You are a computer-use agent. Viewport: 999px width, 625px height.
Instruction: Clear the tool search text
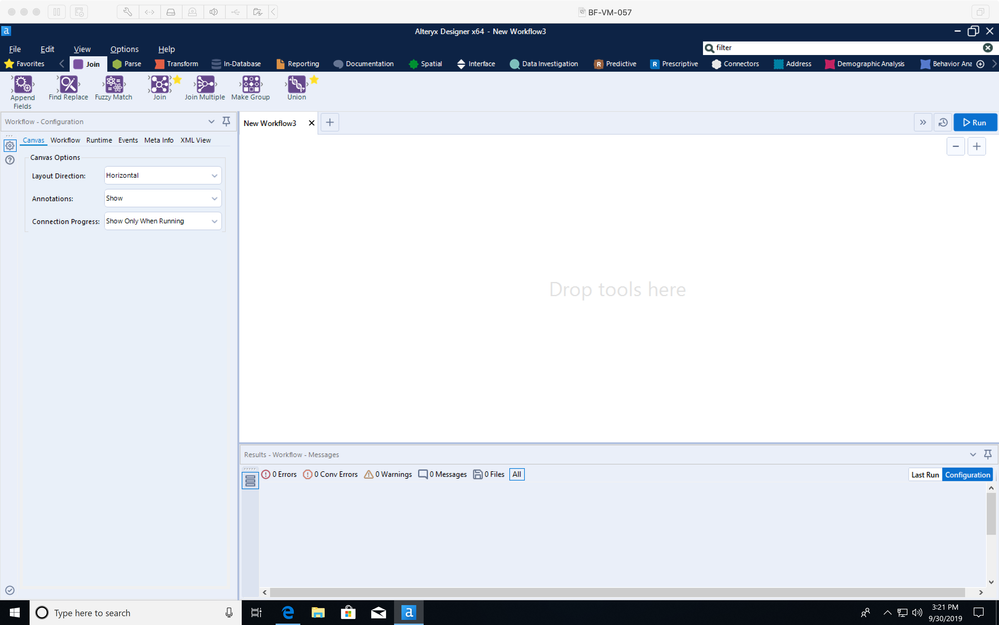(x=988, y=48)
